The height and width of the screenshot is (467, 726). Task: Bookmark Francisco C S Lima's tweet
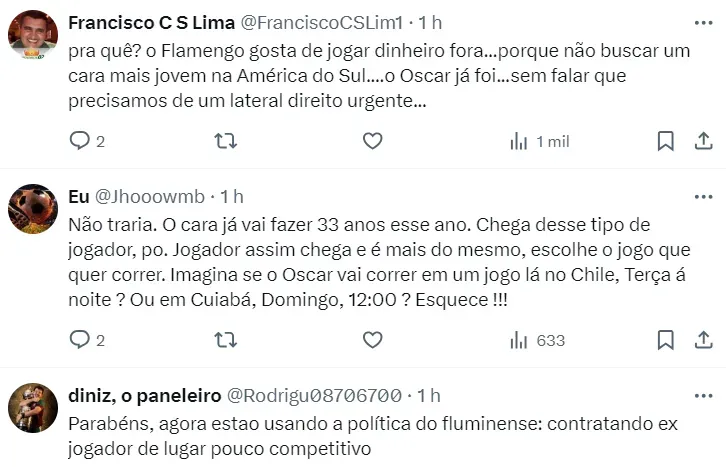(665, 141)
